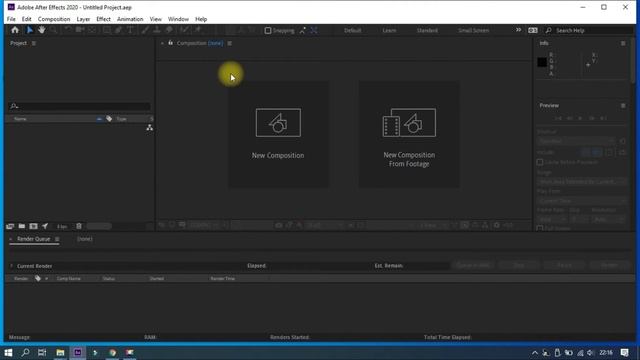Click the Project search magnifier icon
The image size is (640, 360).
pos(14,106)
